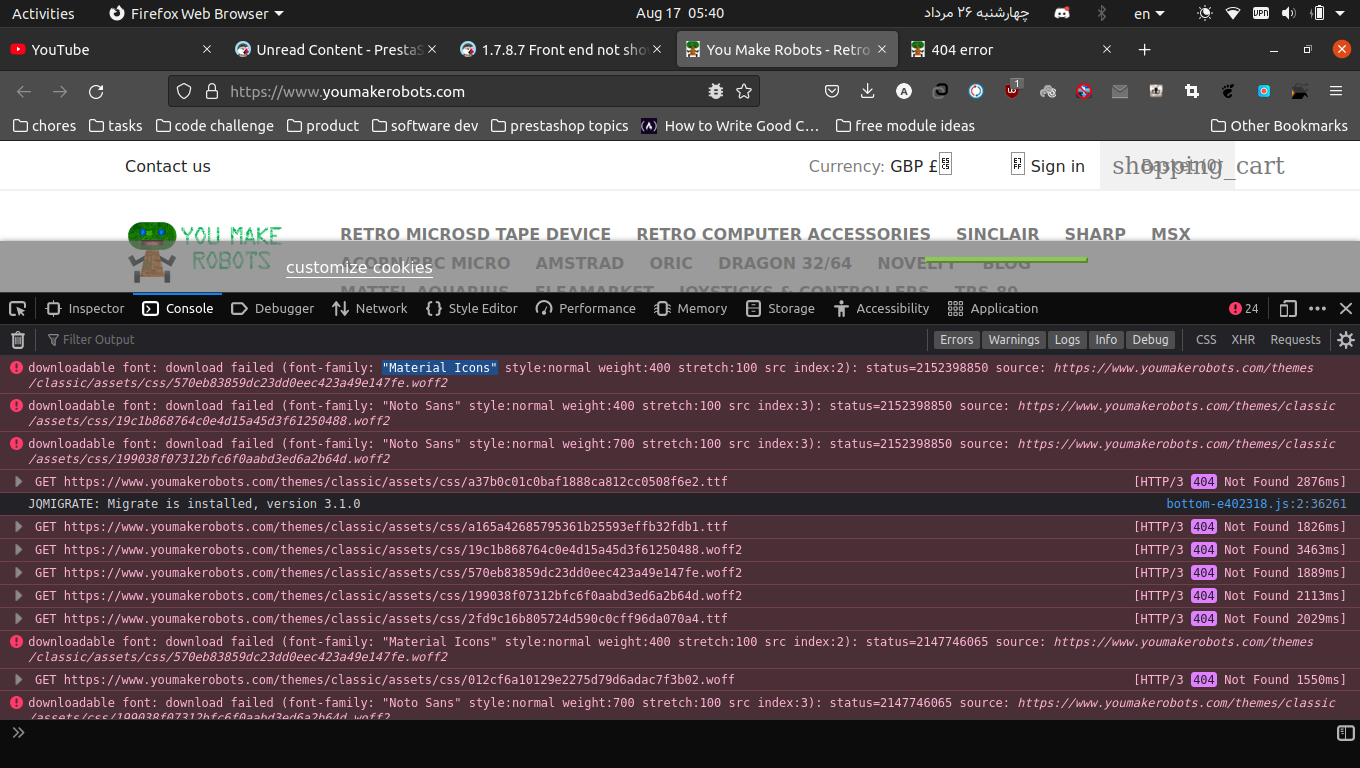1360x768 pixels.
Task: Open the DevTools three-dot options menu
Action: (x=1318, y=308)
